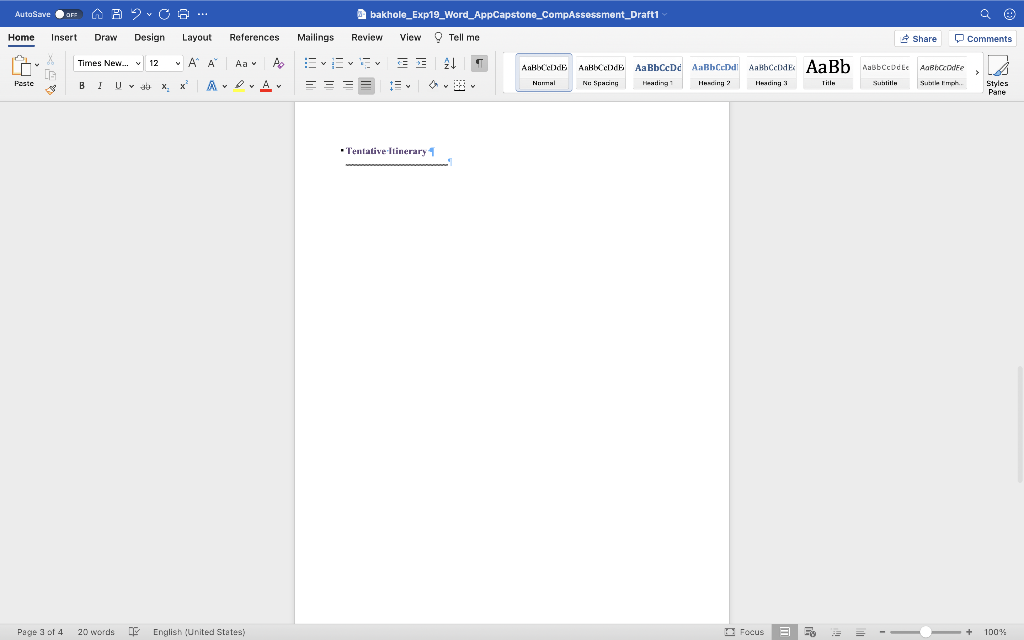Click the Clear Formatting icon
This screenshot has height=640, width=1024.
(x=278, y=63)
